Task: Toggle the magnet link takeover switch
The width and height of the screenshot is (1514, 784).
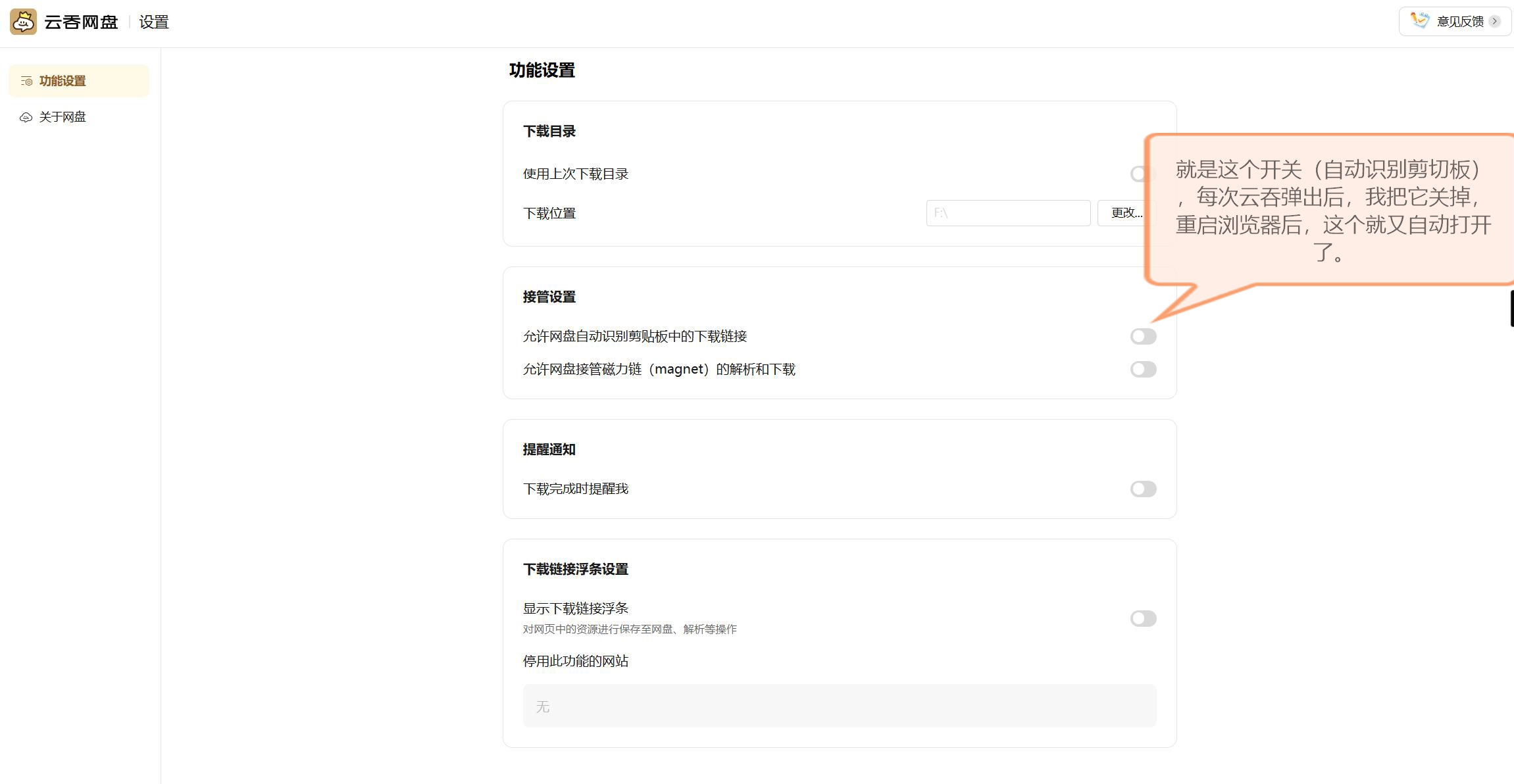Action: coord(1143,369)
